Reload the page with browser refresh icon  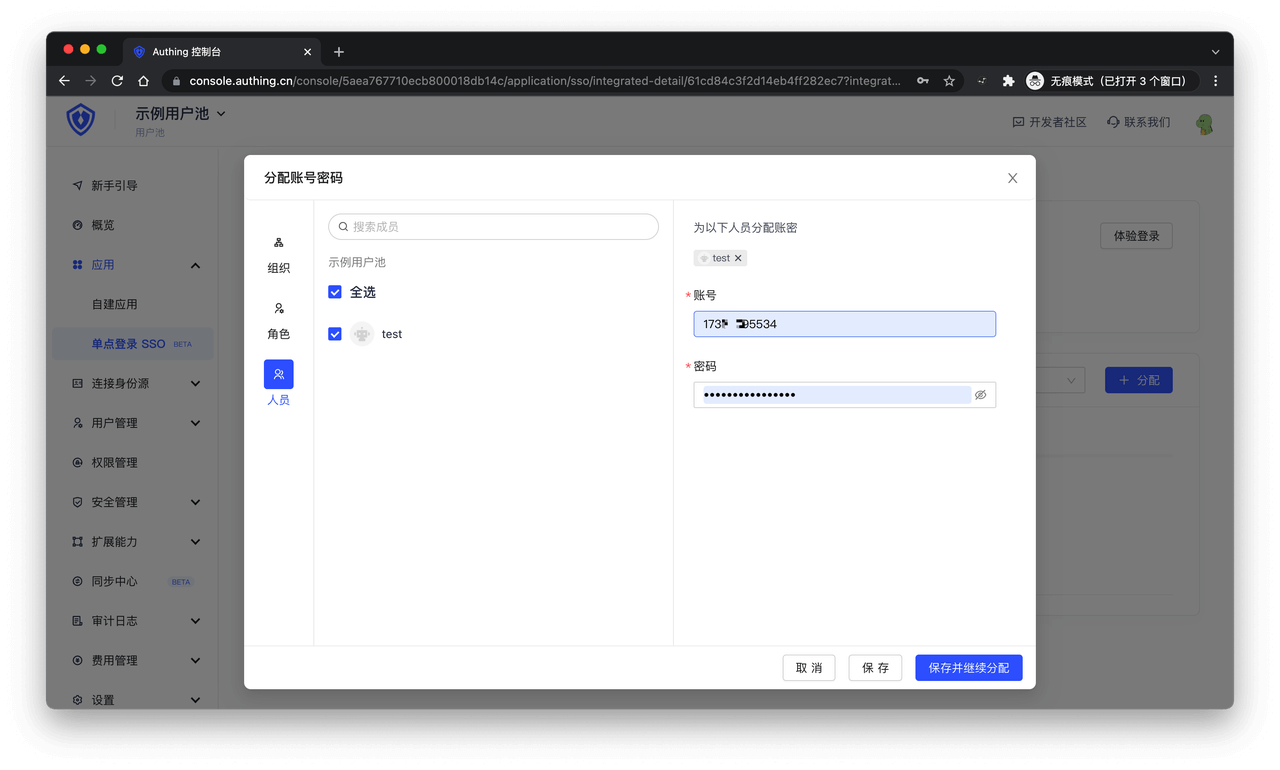[117, 81]
